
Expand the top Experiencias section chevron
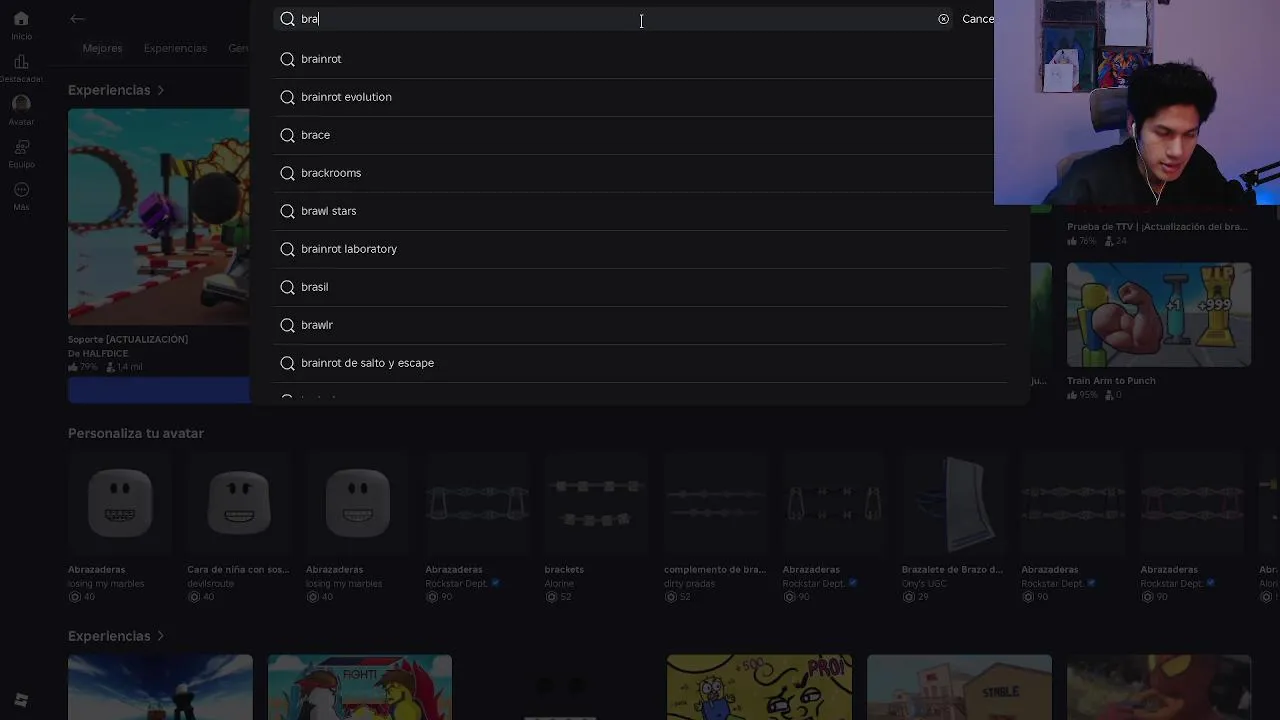point(160,90)
